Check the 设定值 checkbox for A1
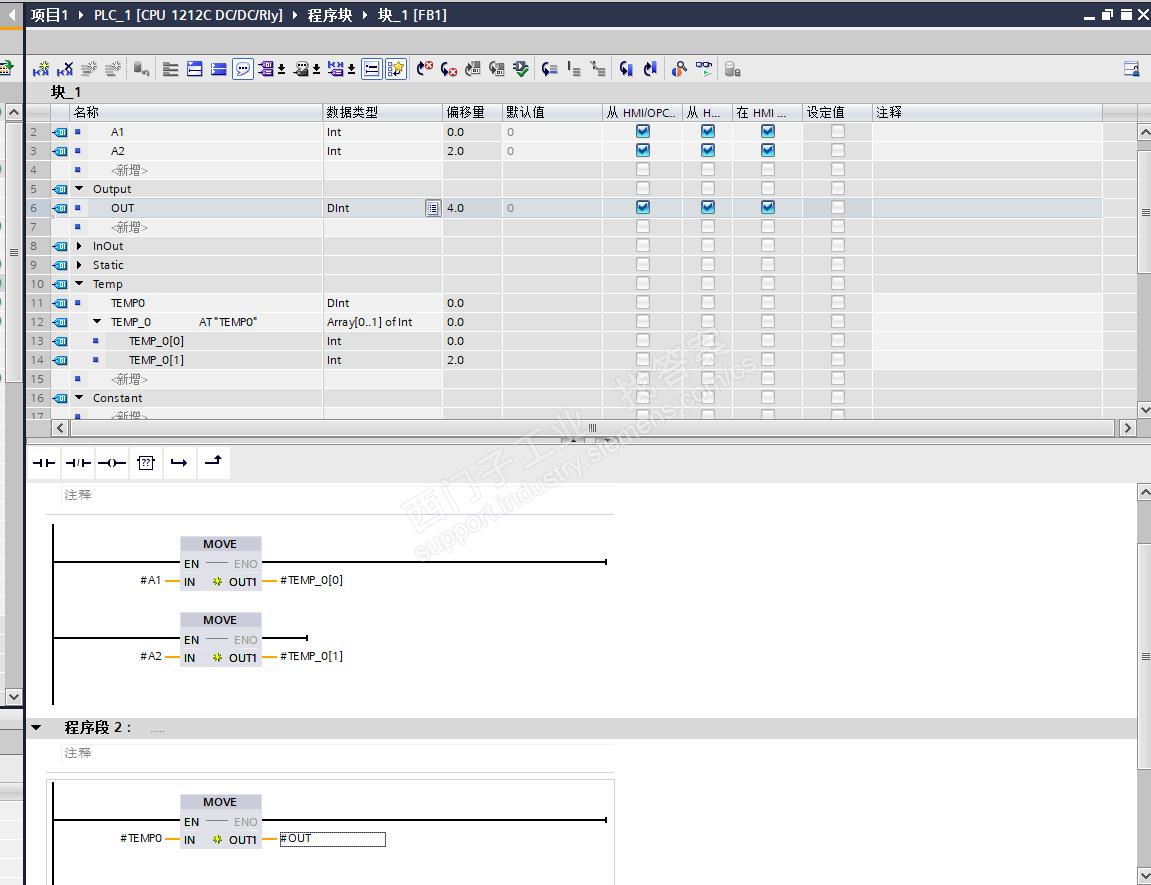The image size is (1151, 885). click(838, 131)
